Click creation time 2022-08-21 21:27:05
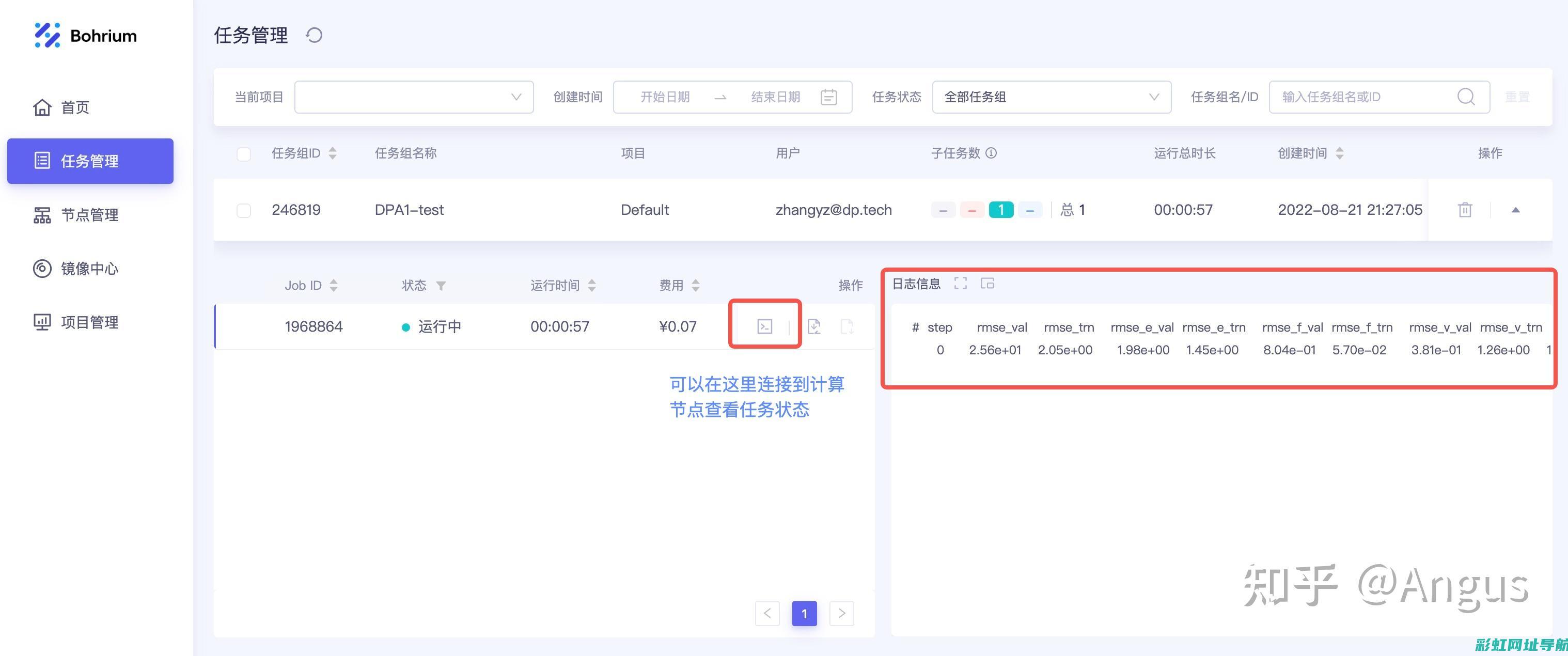This screenshot has width=1568, height=656. 1350,210
